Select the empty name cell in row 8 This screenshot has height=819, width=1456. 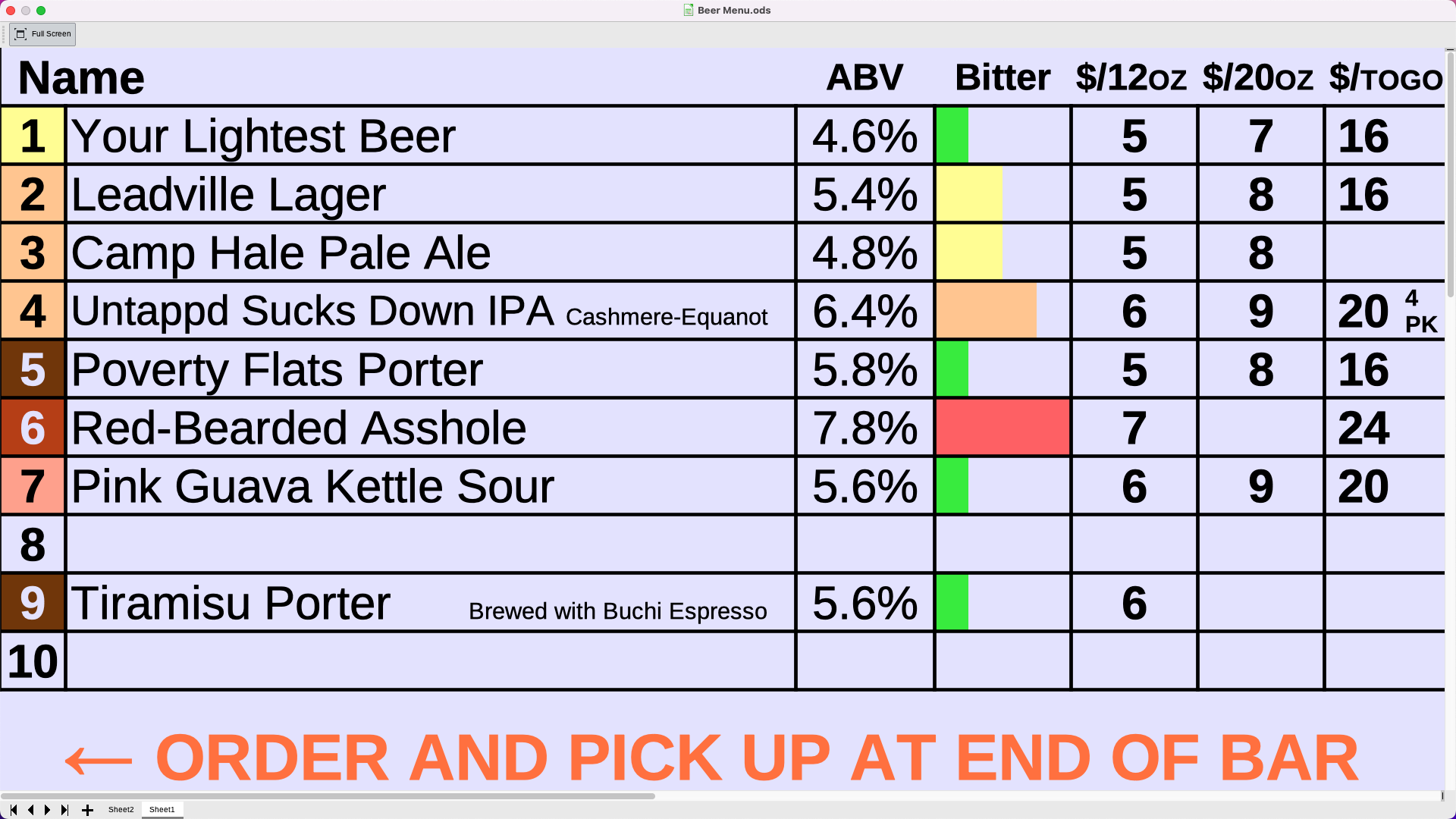[x=431, y=544]
